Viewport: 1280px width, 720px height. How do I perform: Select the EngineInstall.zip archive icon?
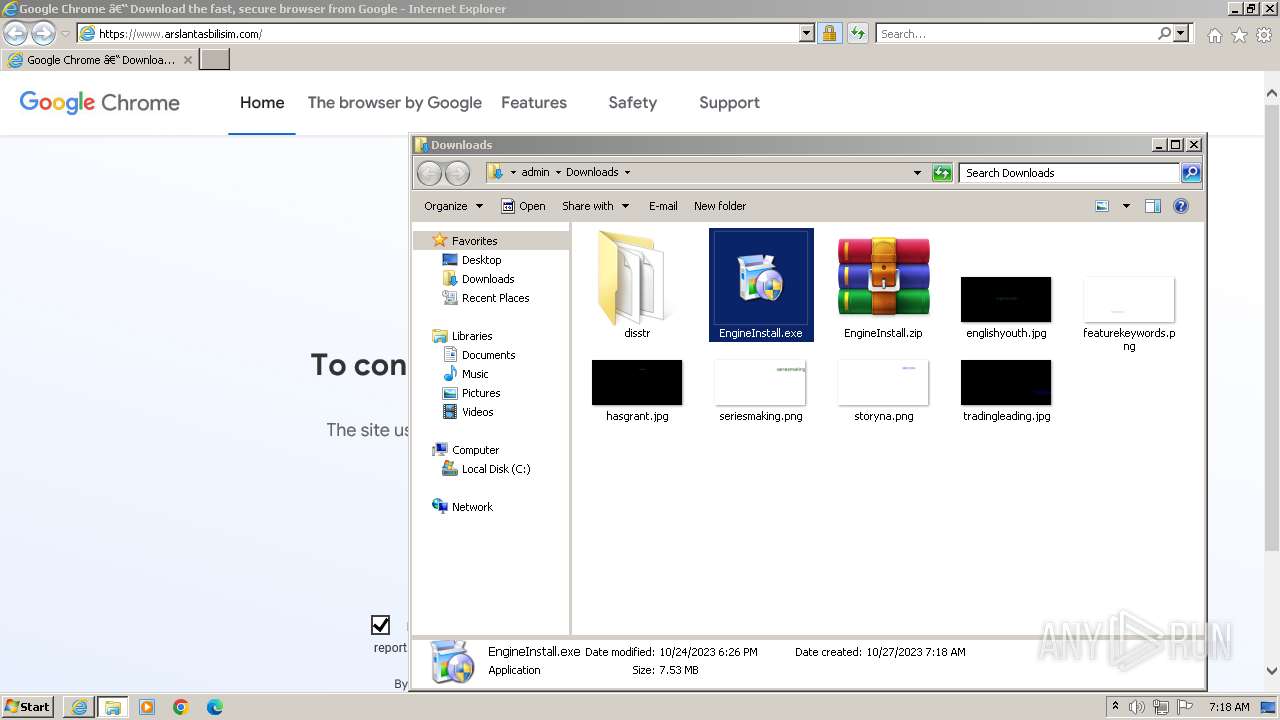coord(884,278)
